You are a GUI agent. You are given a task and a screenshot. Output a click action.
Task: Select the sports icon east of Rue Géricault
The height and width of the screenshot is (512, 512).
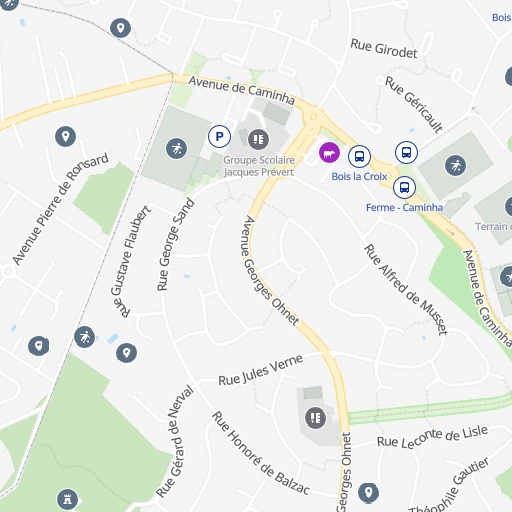tap(456, 166)
